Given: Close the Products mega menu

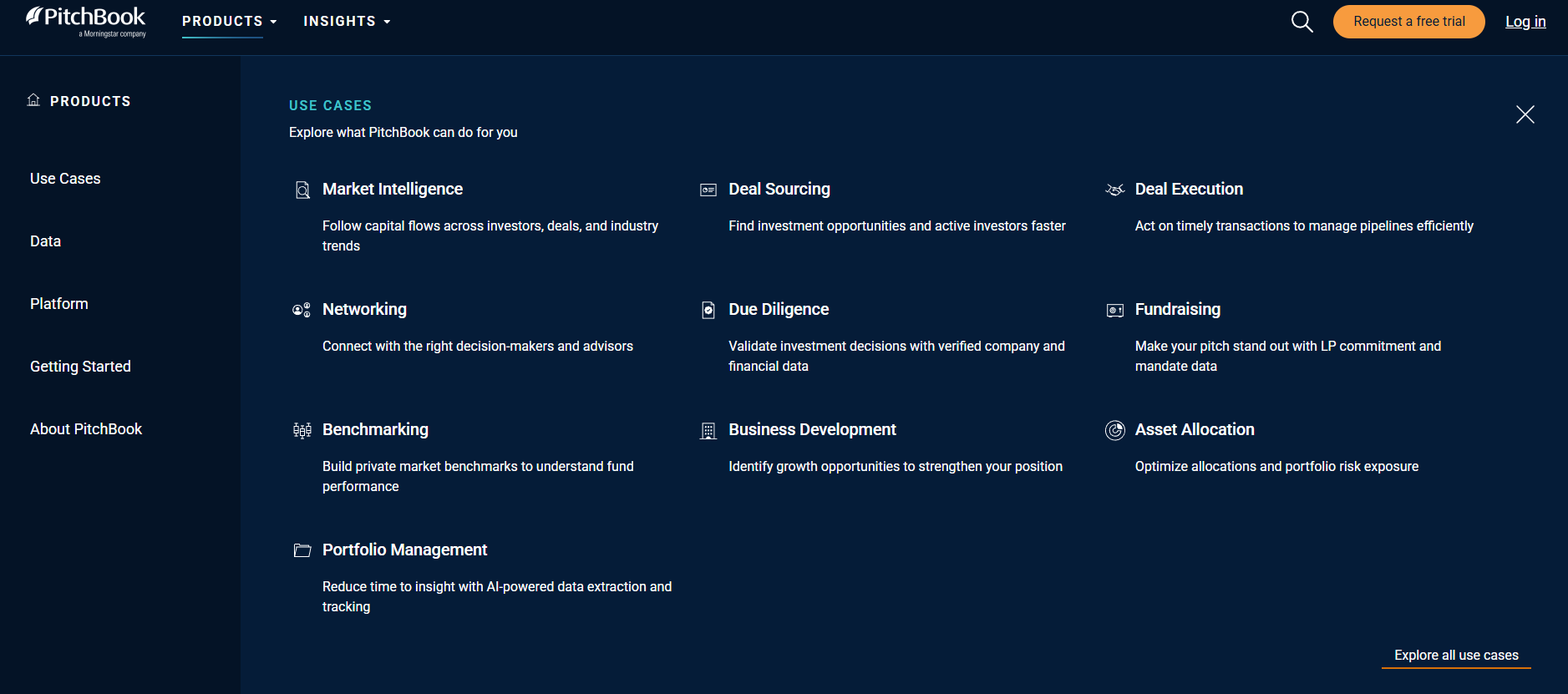Looking at the screenshot, I should [1525, 114].
